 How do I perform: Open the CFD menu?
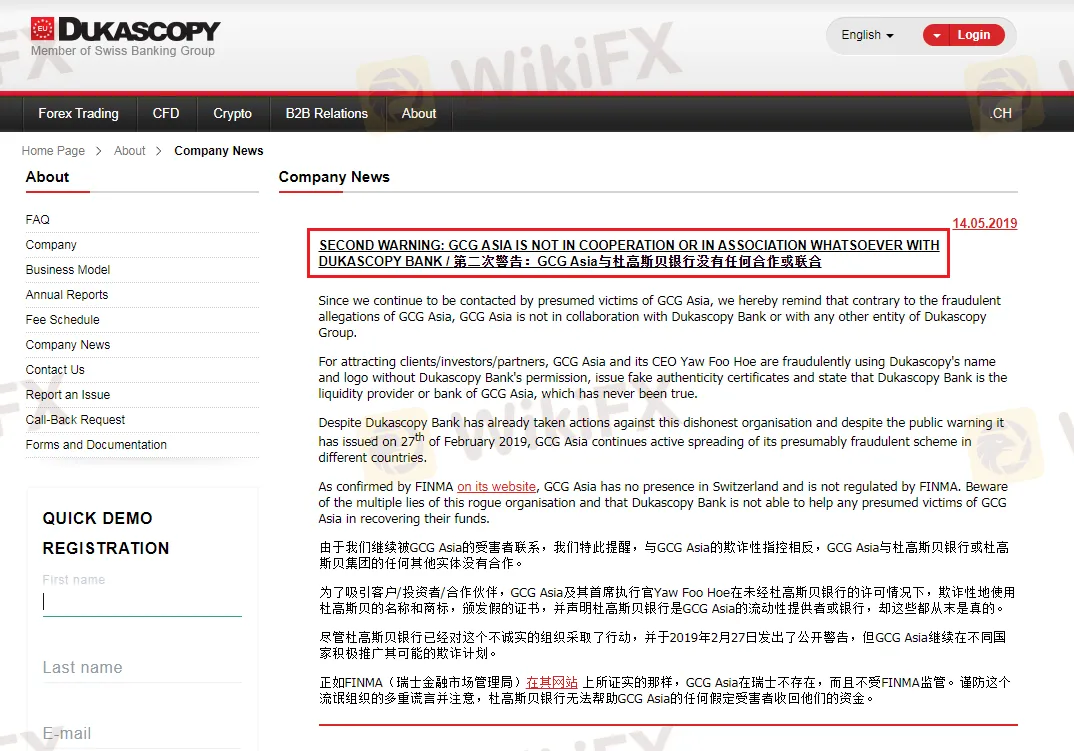click(166, 114)
